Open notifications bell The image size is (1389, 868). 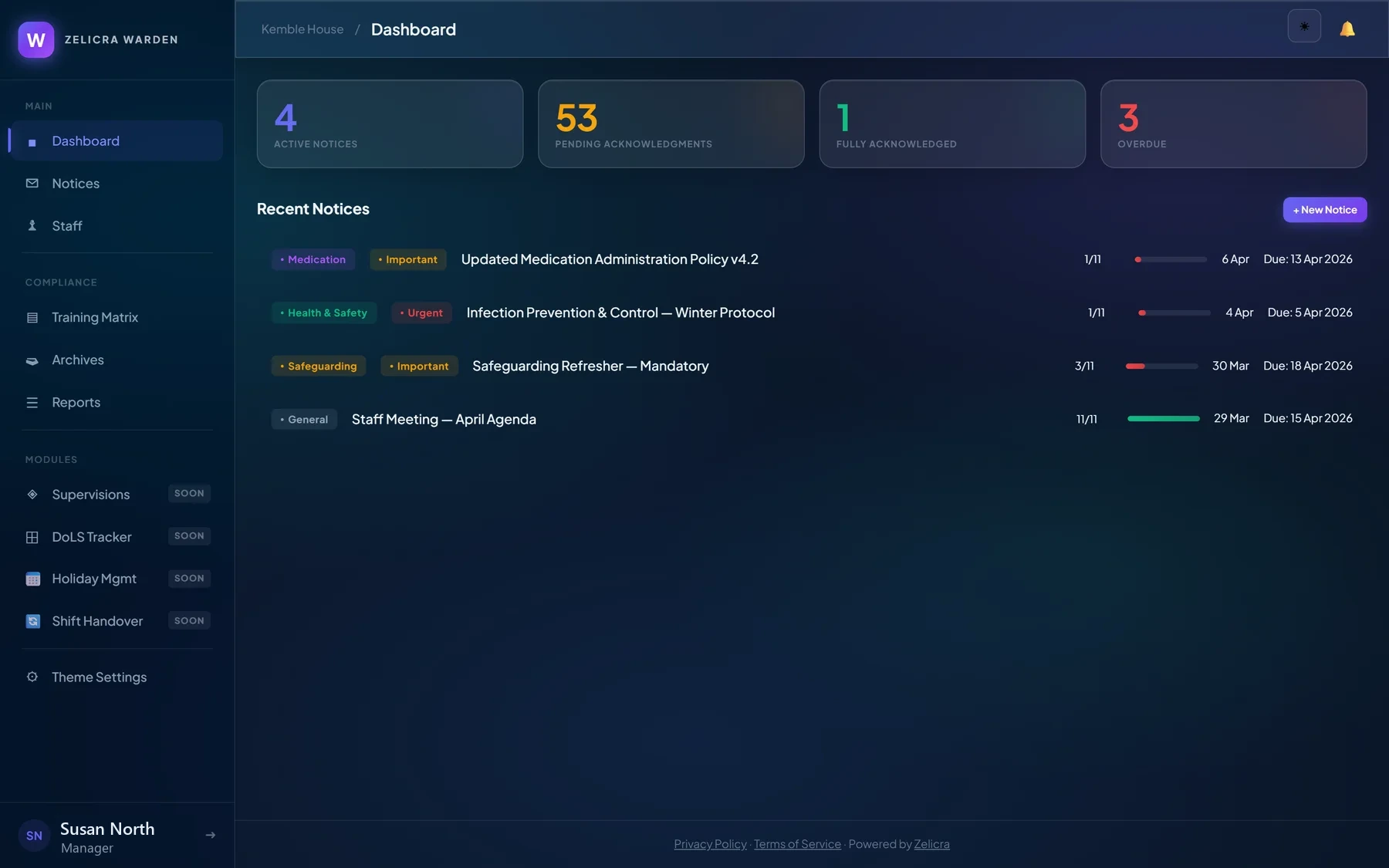[1347, 29]
